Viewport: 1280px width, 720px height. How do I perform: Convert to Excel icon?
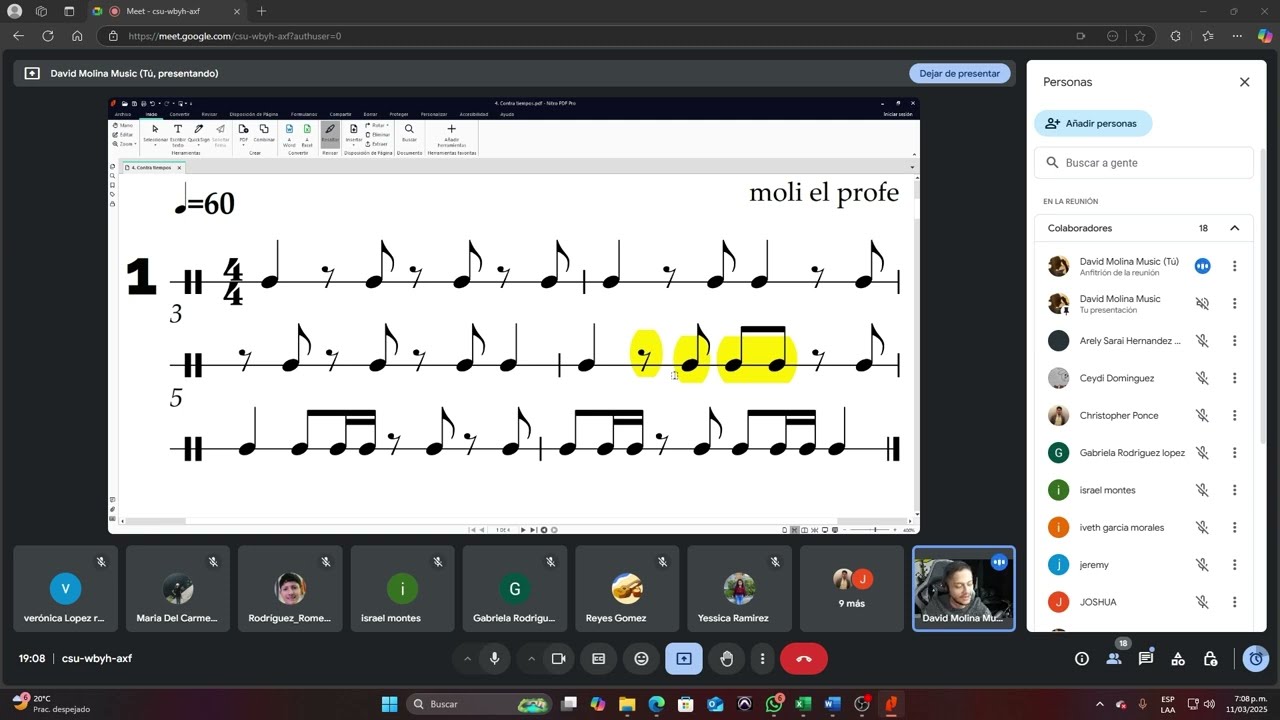[x=307, y=133]
